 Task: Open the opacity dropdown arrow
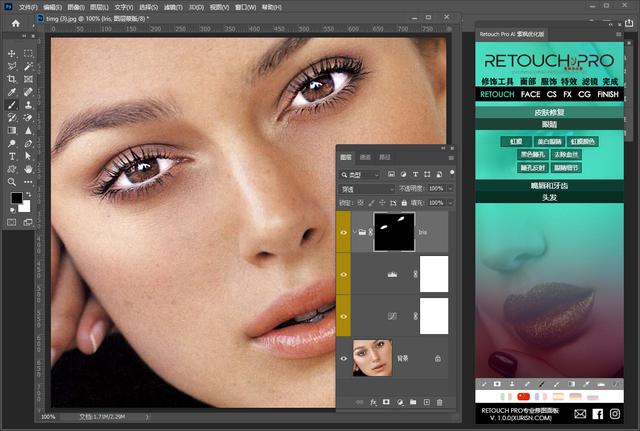450,189
